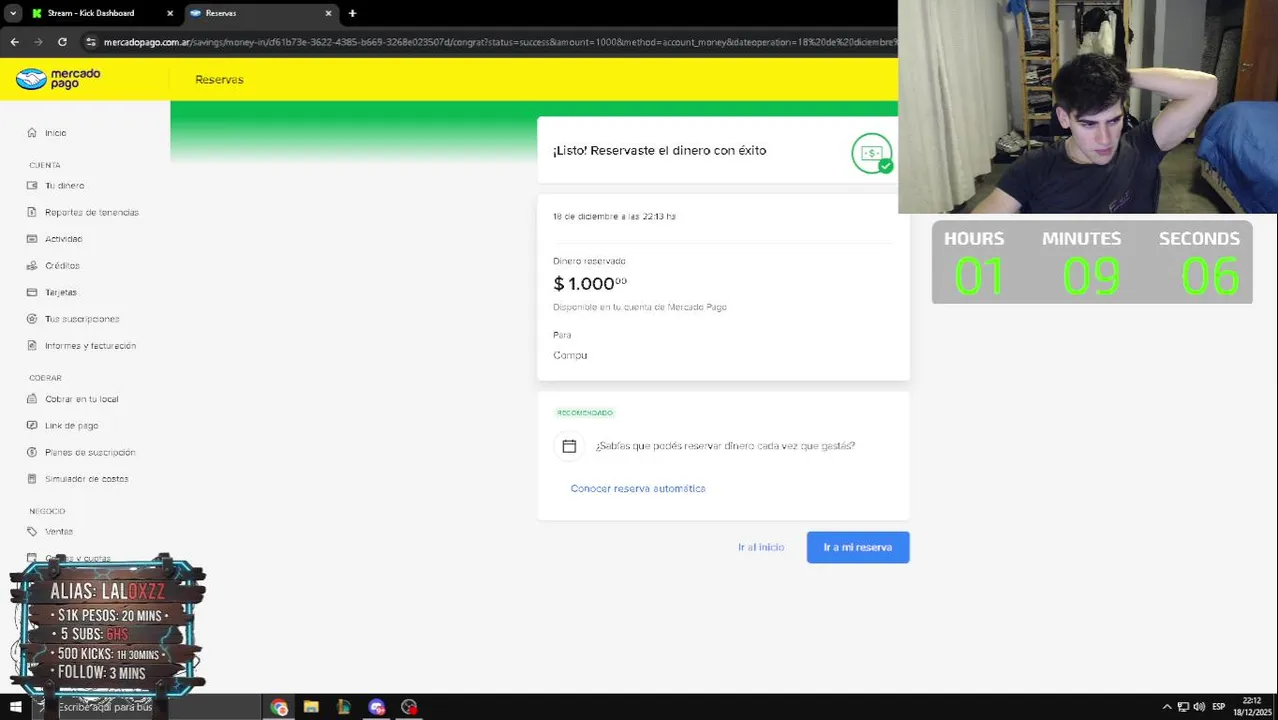The width and height of the screenshot is (1278, 720).
Task: Click the Compu reserve name
Action: click(570, 355)
